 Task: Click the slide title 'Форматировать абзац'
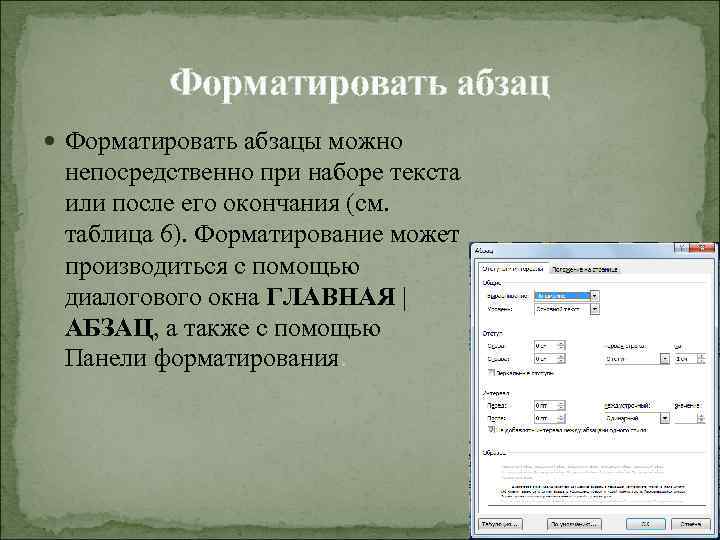pos(360,84)
